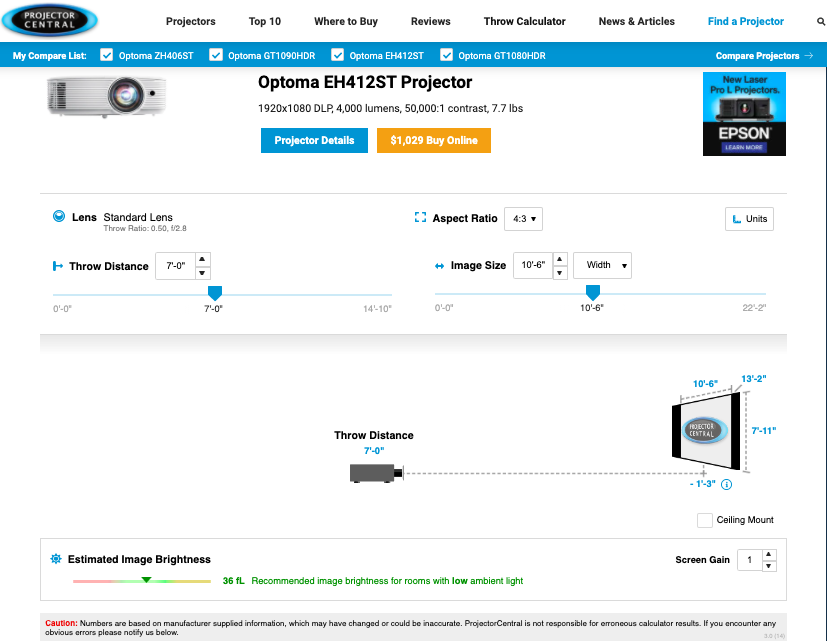Increase image size with up arrow
Viewport: 827px width, 641px height.
point(560,259)
